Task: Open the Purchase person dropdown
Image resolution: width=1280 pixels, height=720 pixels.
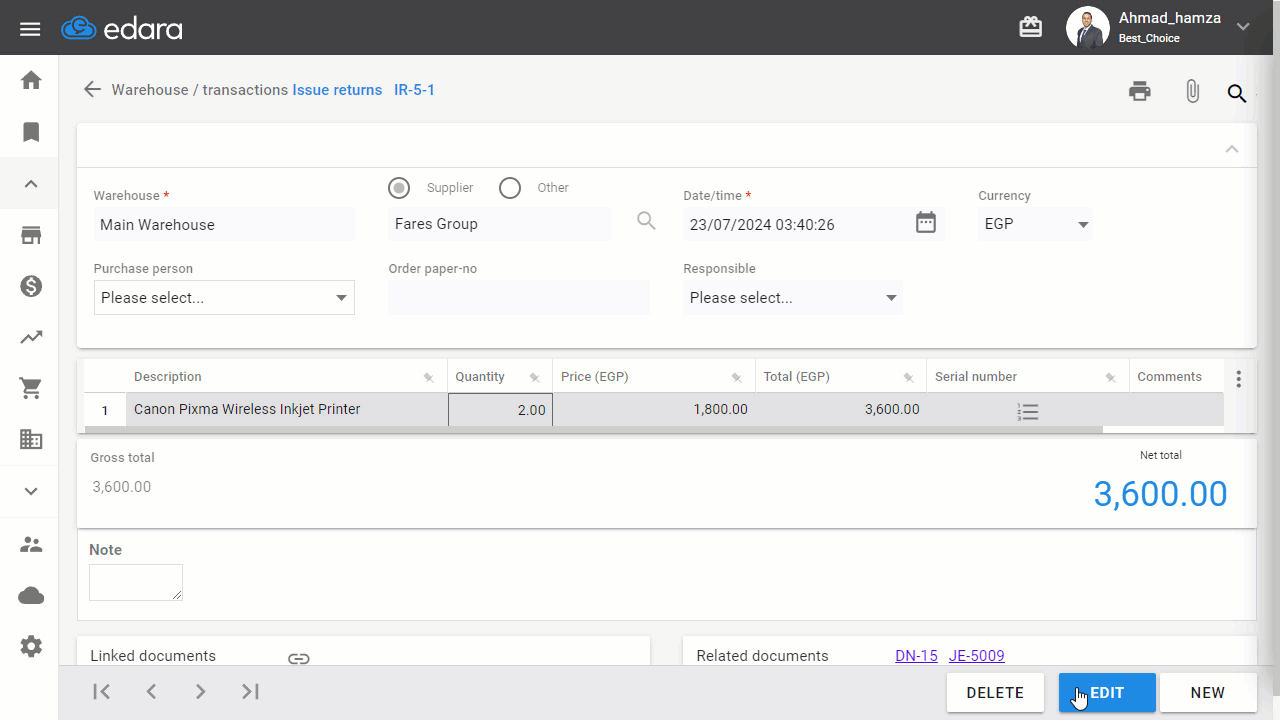Action: (224, 298)
